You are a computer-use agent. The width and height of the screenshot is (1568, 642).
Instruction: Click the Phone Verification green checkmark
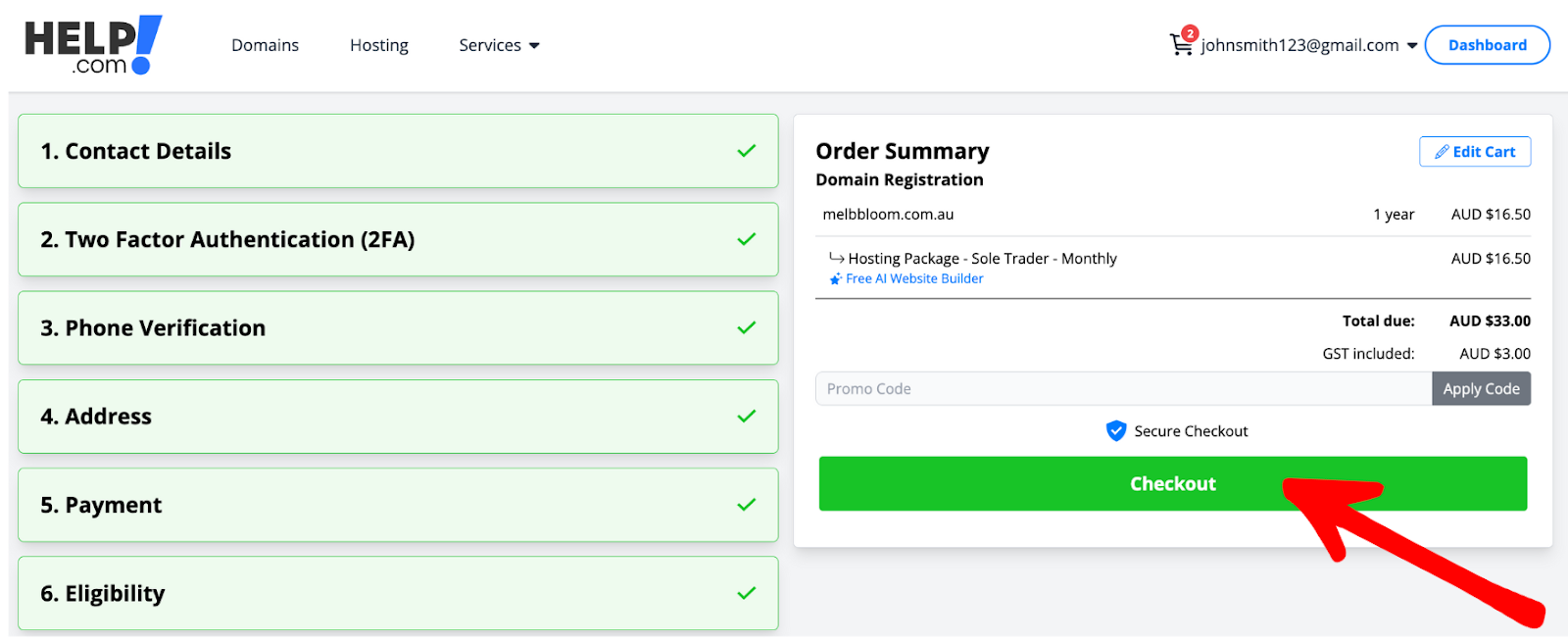click(746, 327)
